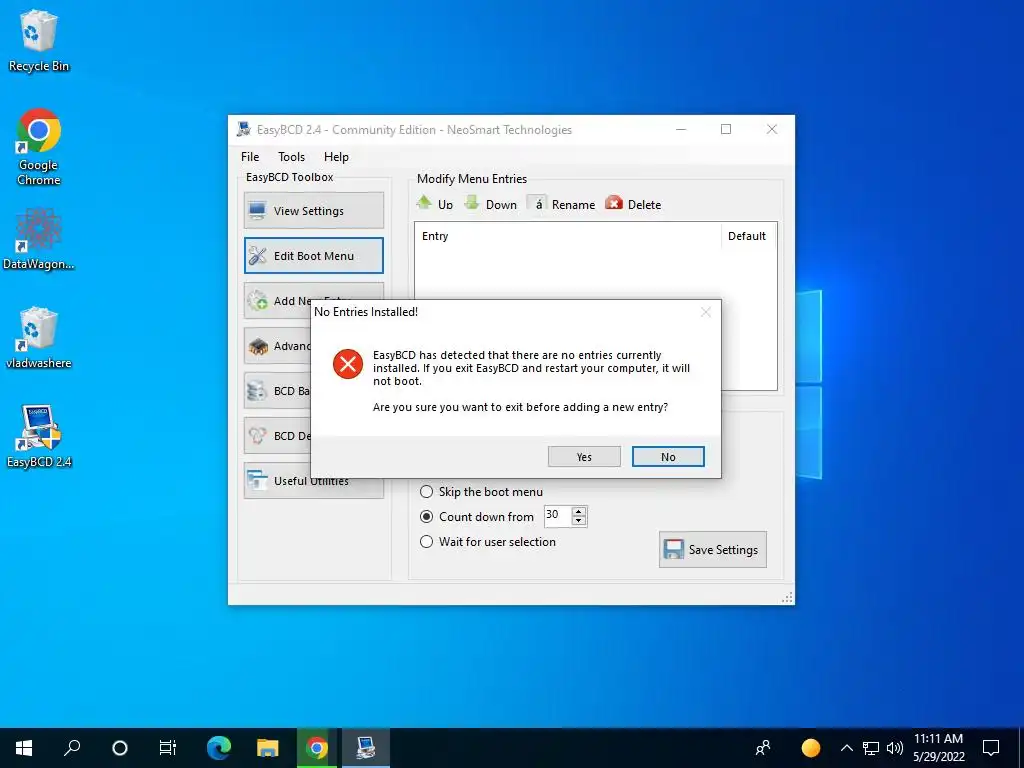Screen dimensions: 1024x768
Task: Move entry Up with green arrow
Action: [434, 204]
